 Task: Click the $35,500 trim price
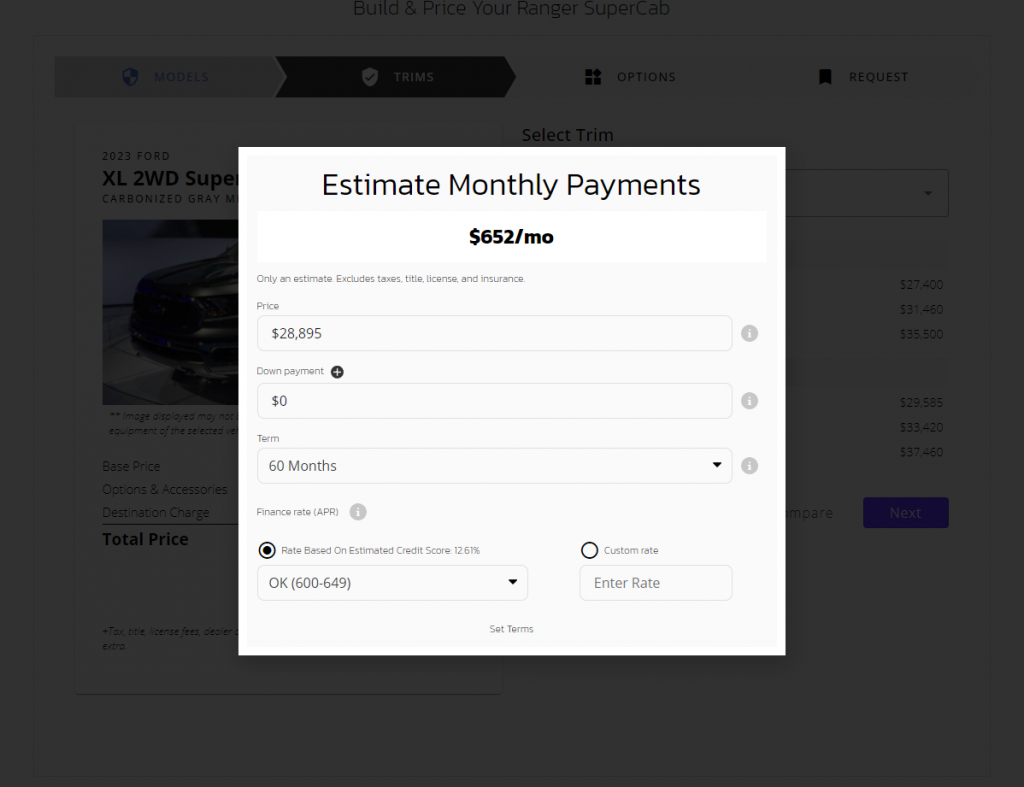click(x=921, y=334)
